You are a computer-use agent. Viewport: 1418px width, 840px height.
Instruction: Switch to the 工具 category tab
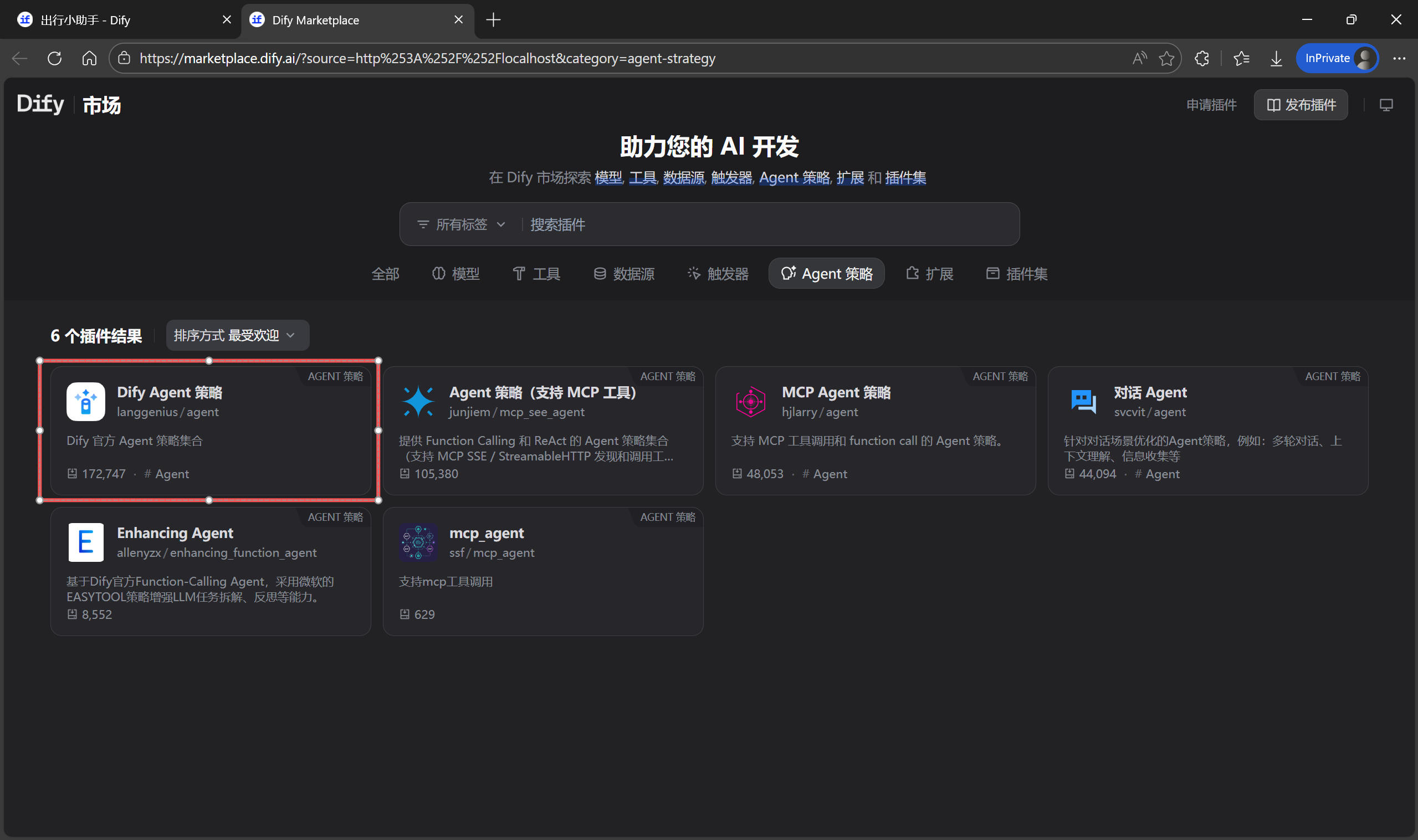536,274
